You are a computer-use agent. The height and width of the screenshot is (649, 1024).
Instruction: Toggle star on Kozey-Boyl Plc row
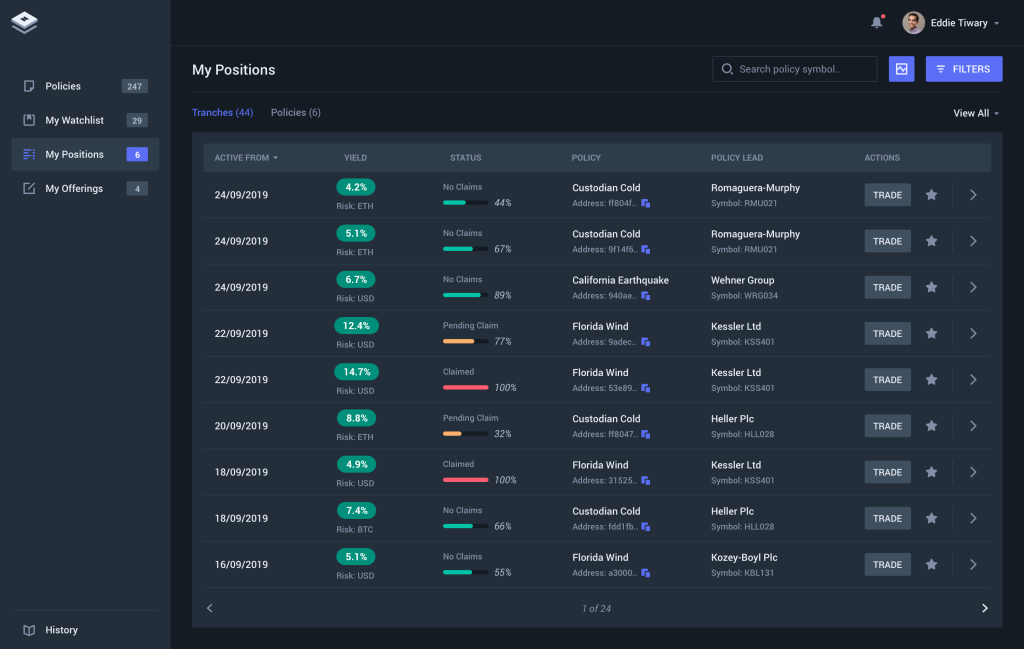click(931, 565)
